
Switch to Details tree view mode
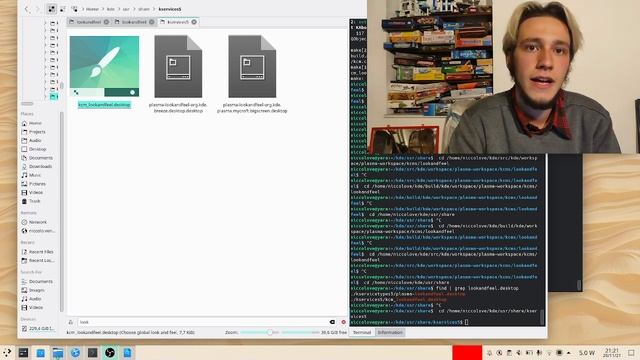click(x=74, y=9)
